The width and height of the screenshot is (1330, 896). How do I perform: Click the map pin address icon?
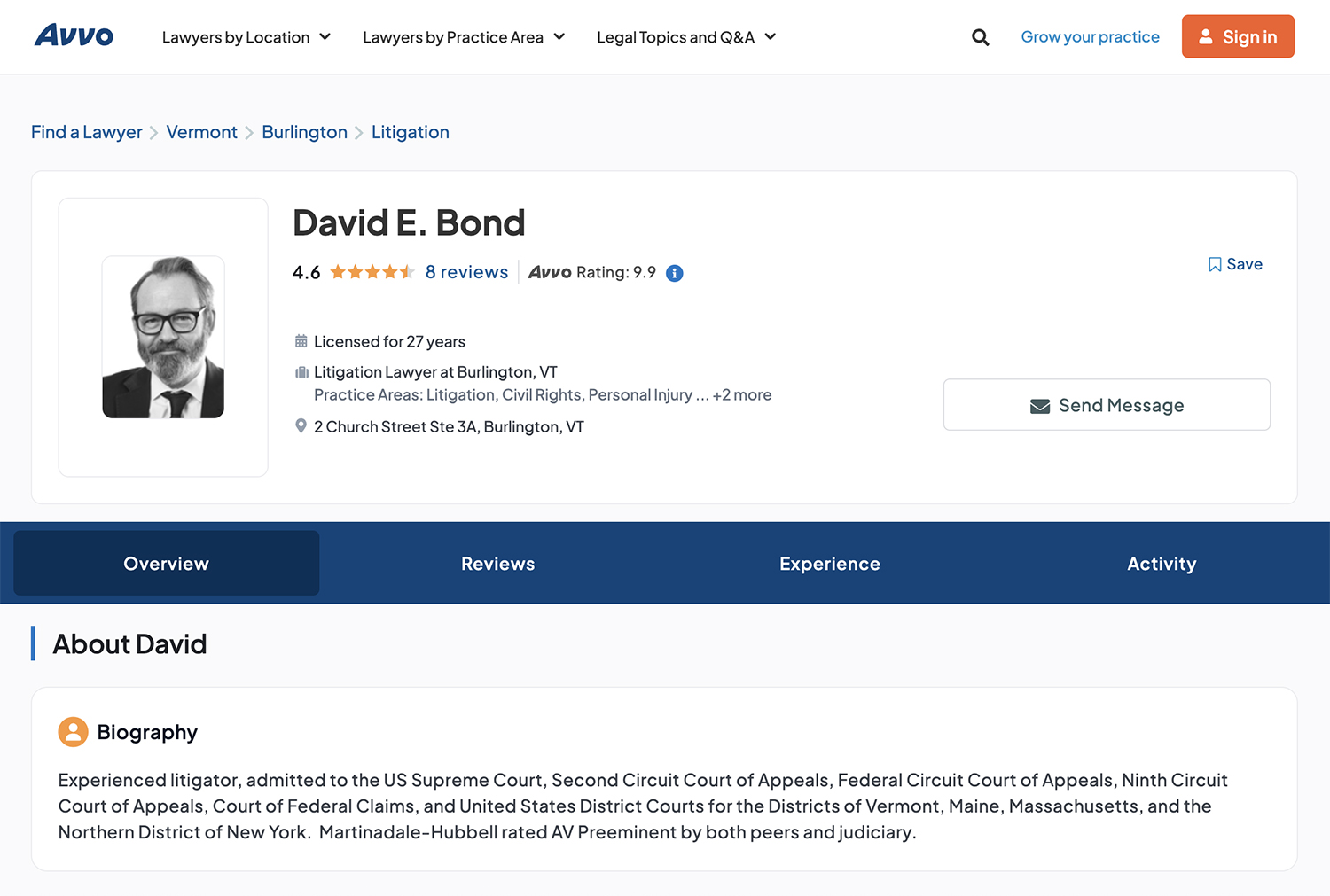tap(301, 426)
